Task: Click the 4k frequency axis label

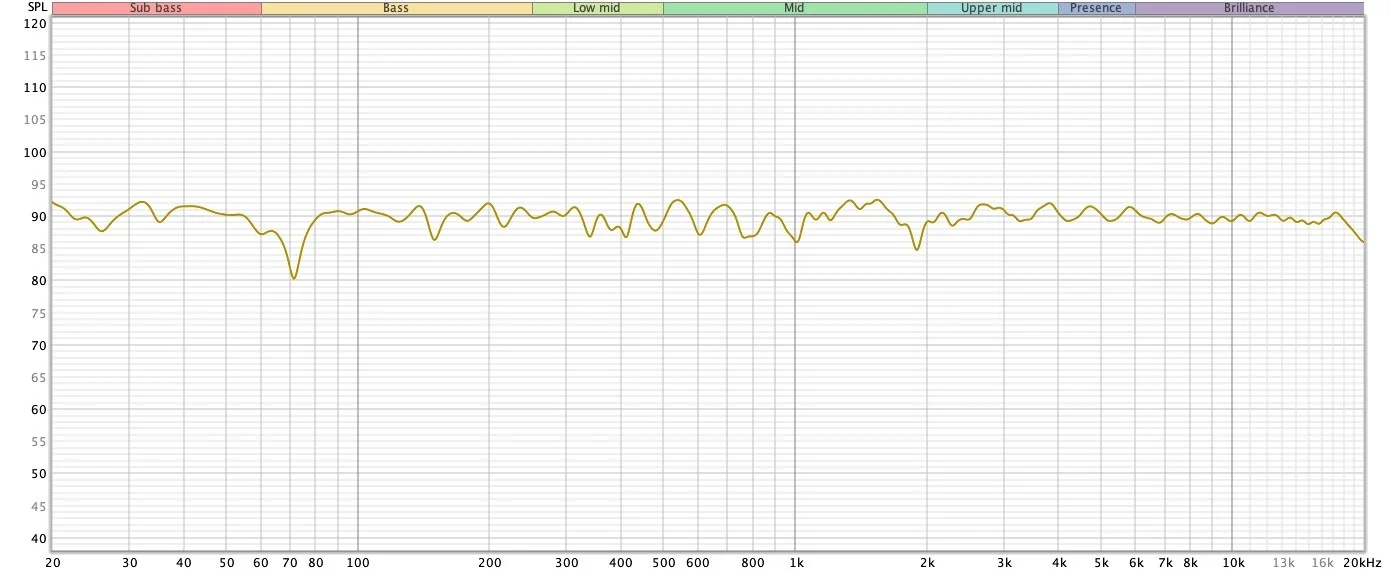Action: pyautogui.click(x=1058, y=563)
